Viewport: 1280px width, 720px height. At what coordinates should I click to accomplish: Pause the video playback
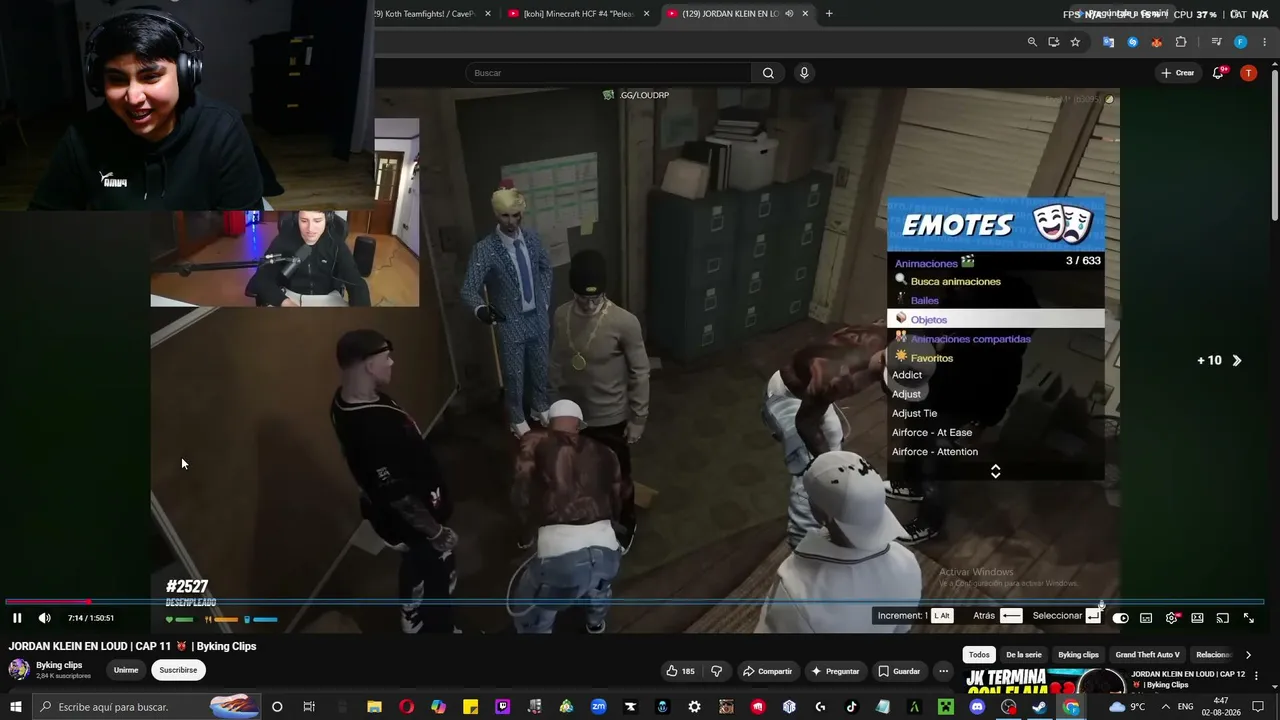coord(17,618)
